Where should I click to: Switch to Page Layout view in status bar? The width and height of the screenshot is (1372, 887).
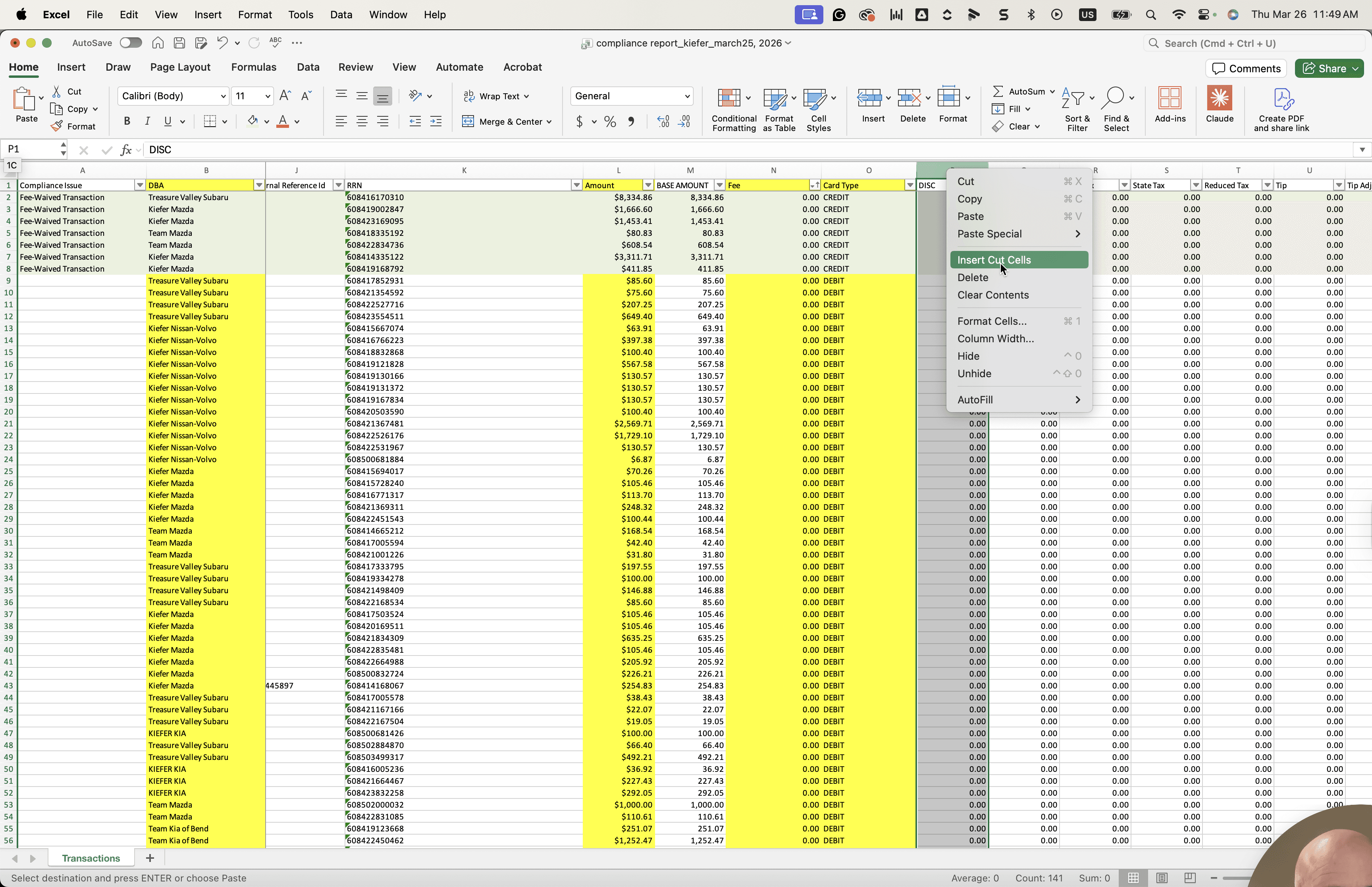1162,878
